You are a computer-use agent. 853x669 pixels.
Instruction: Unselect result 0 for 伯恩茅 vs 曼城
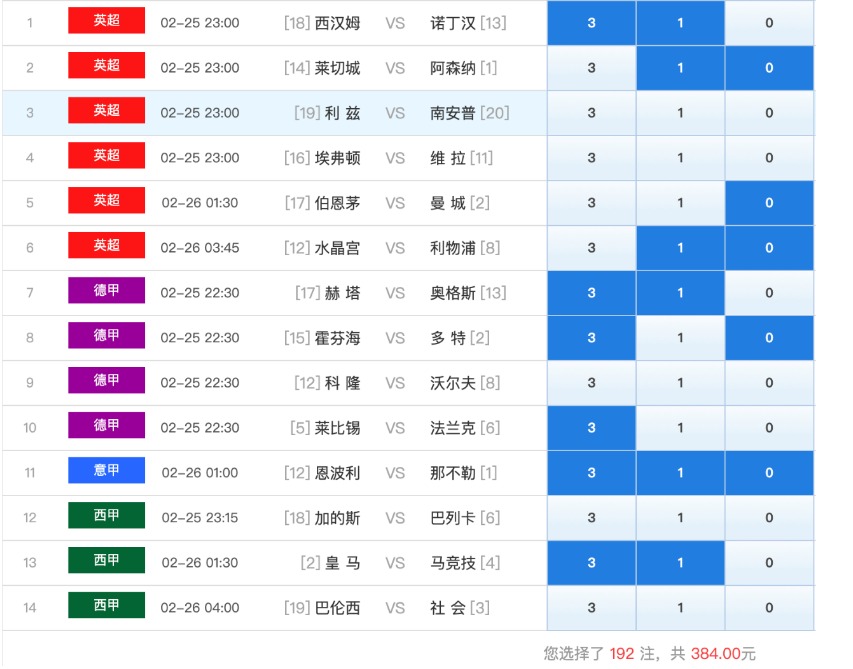(769, 203)
